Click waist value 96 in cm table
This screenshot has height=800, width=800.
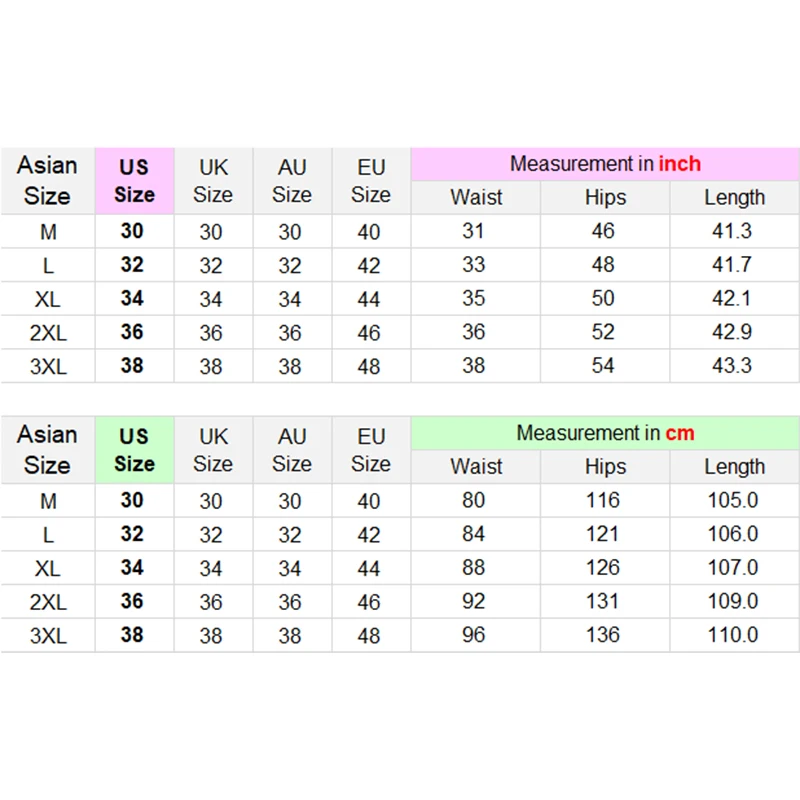tap(473, 635)
